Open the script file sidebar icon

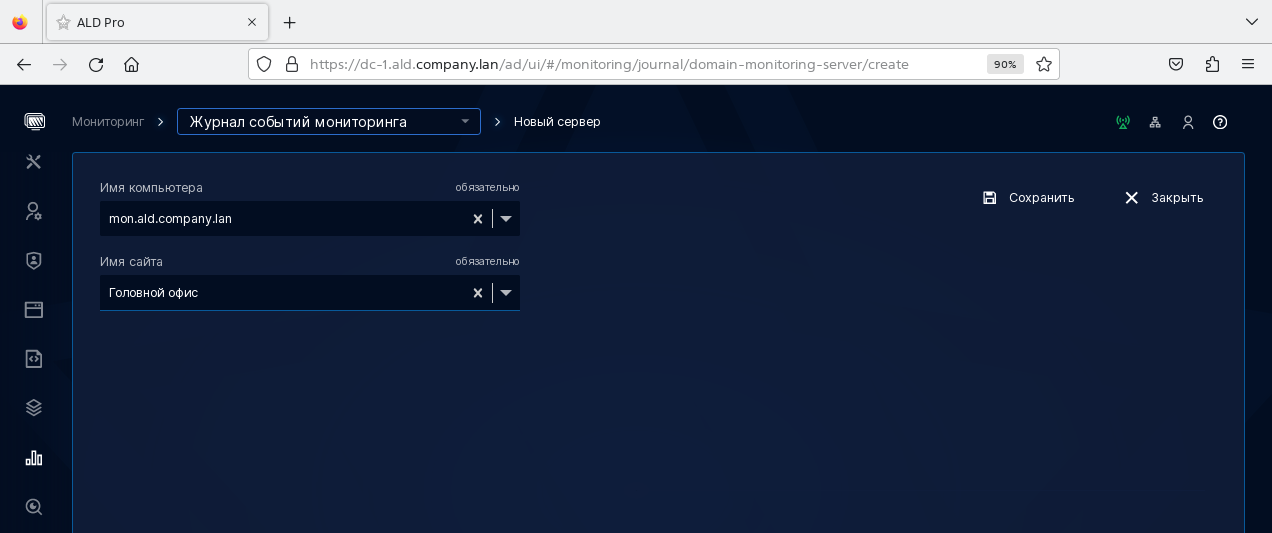click(x=34, y=359)
